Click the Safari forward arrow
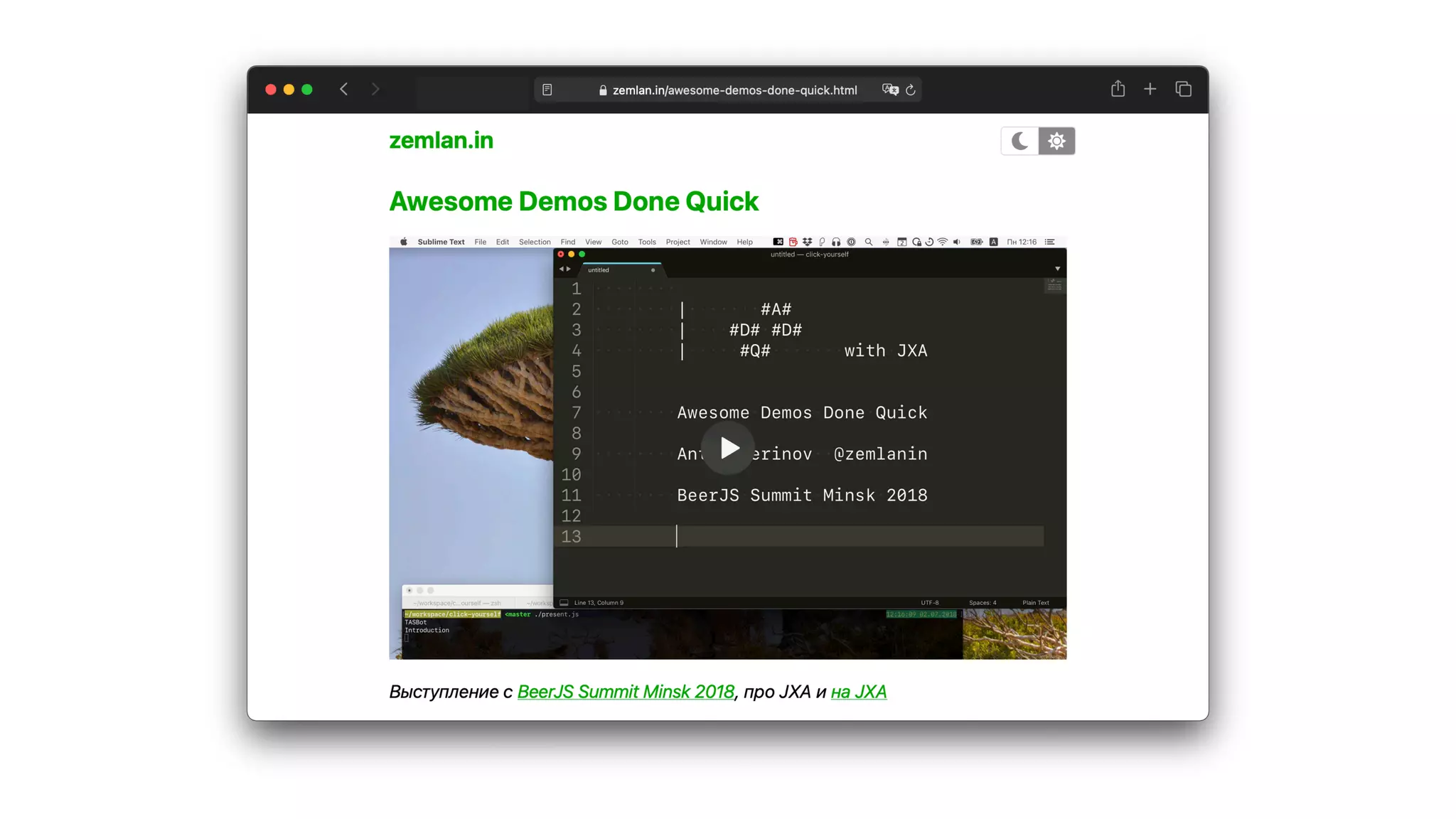The width and height of the screenshot is (1456, 819). click(375, 89)
